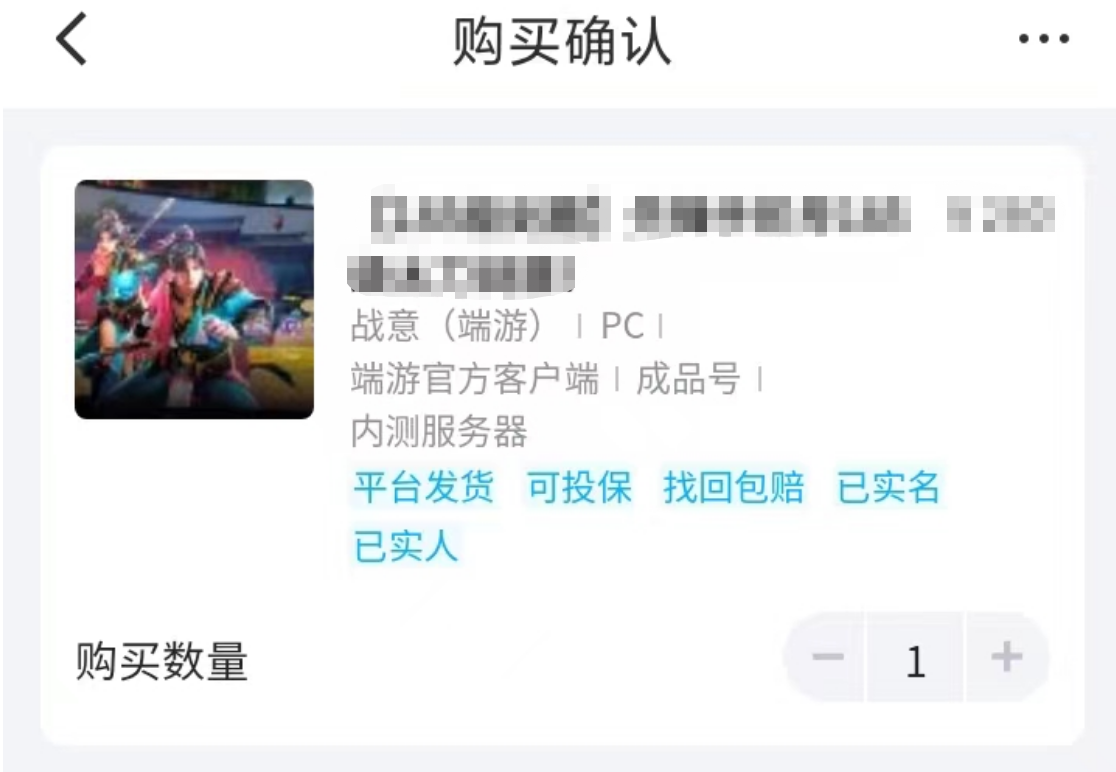Tap the 找回包赔 tag
Image resolution: width=1116 pixels, height=772 pixels.
tap(733, 488)
